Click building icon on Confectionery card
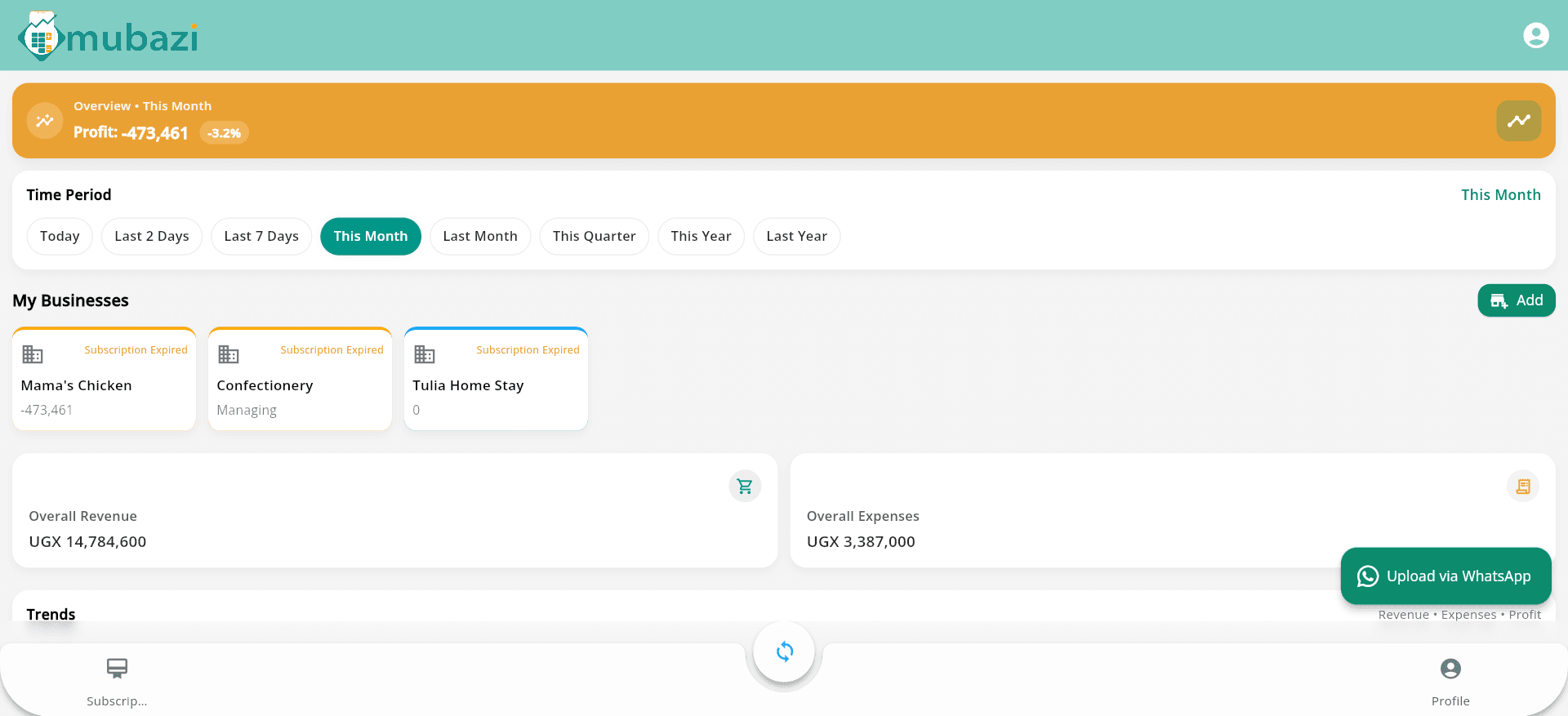Image resolution: width=1568 pixels, height=716 pixels. click(x=229, y=354)
